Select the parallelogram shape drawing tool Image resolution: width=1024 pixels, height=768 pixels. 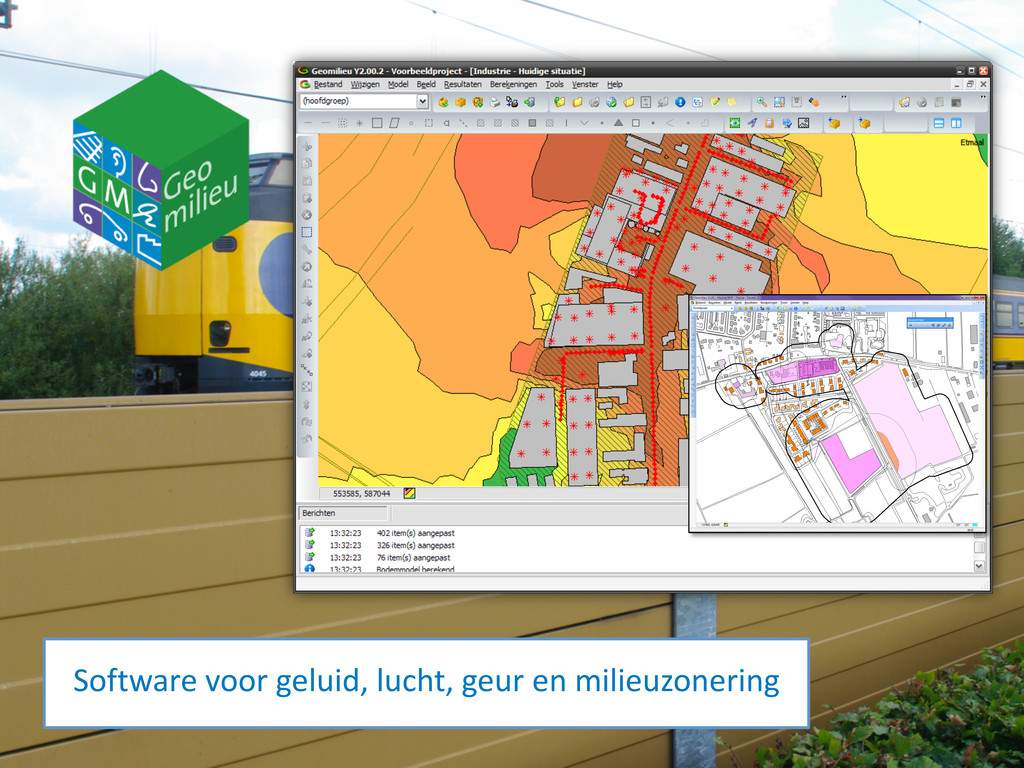tap(394, 123)
